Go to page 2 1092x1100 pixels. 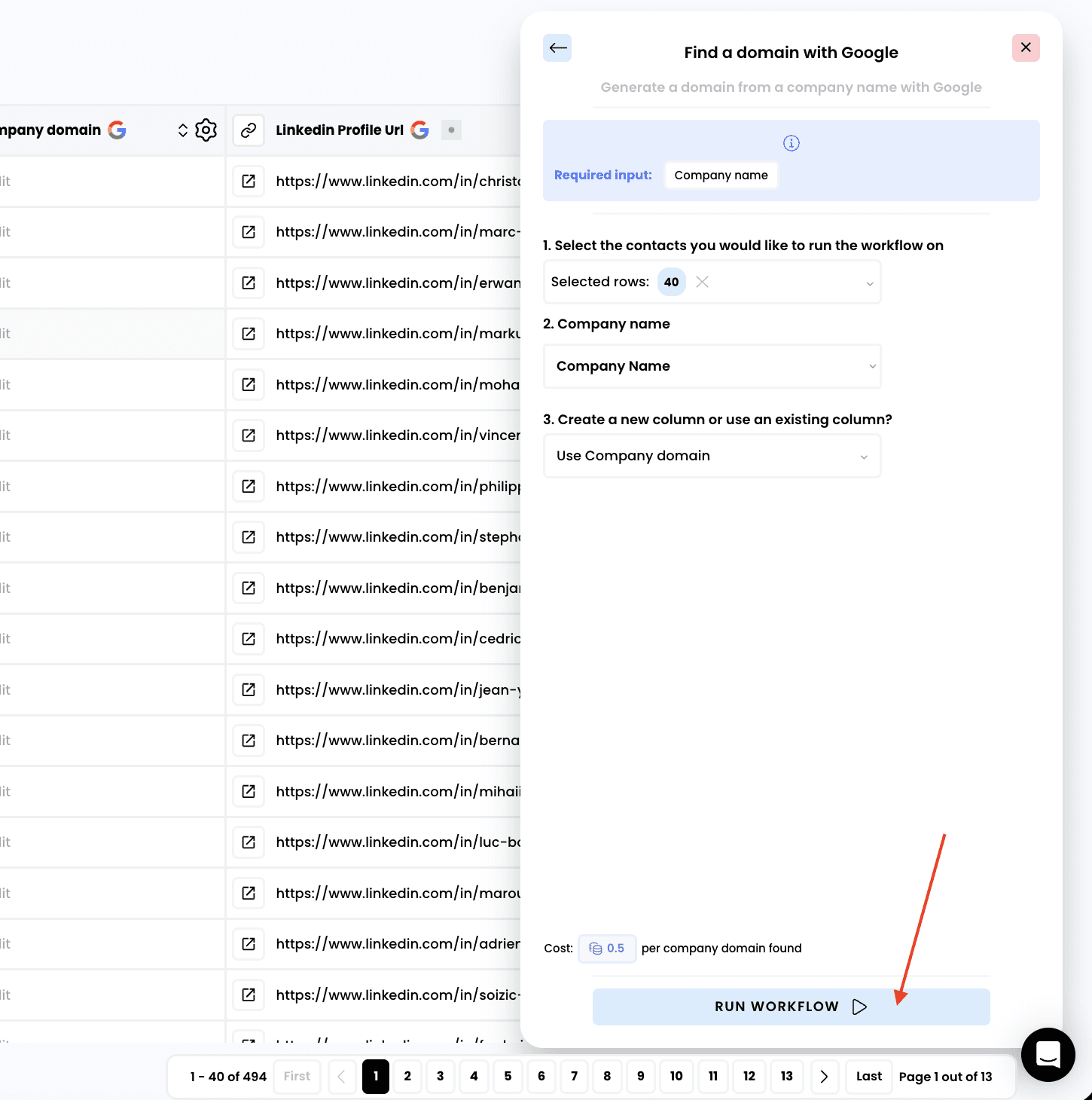click(407, 1076)
